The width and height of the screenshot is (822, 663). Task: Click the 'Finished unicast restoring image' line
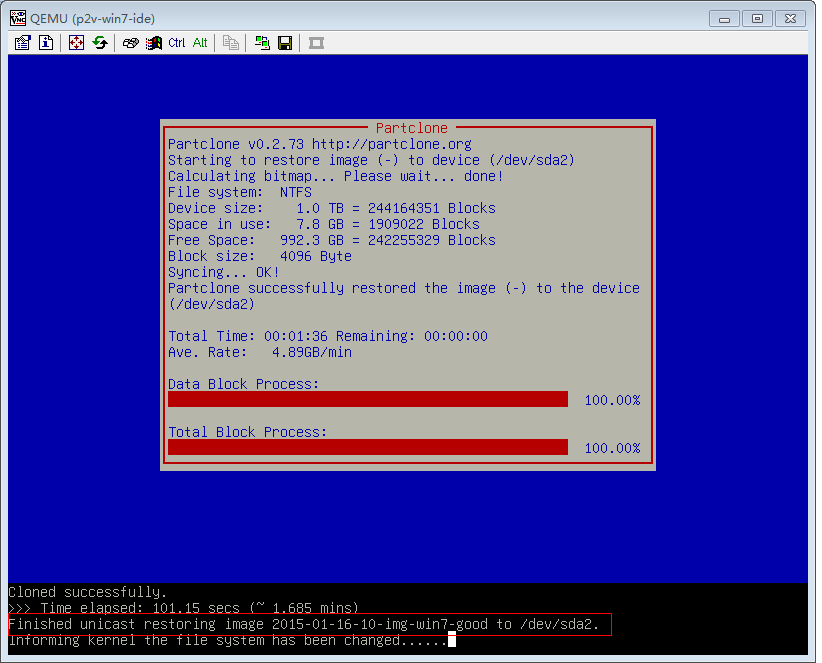pos(304,624)
